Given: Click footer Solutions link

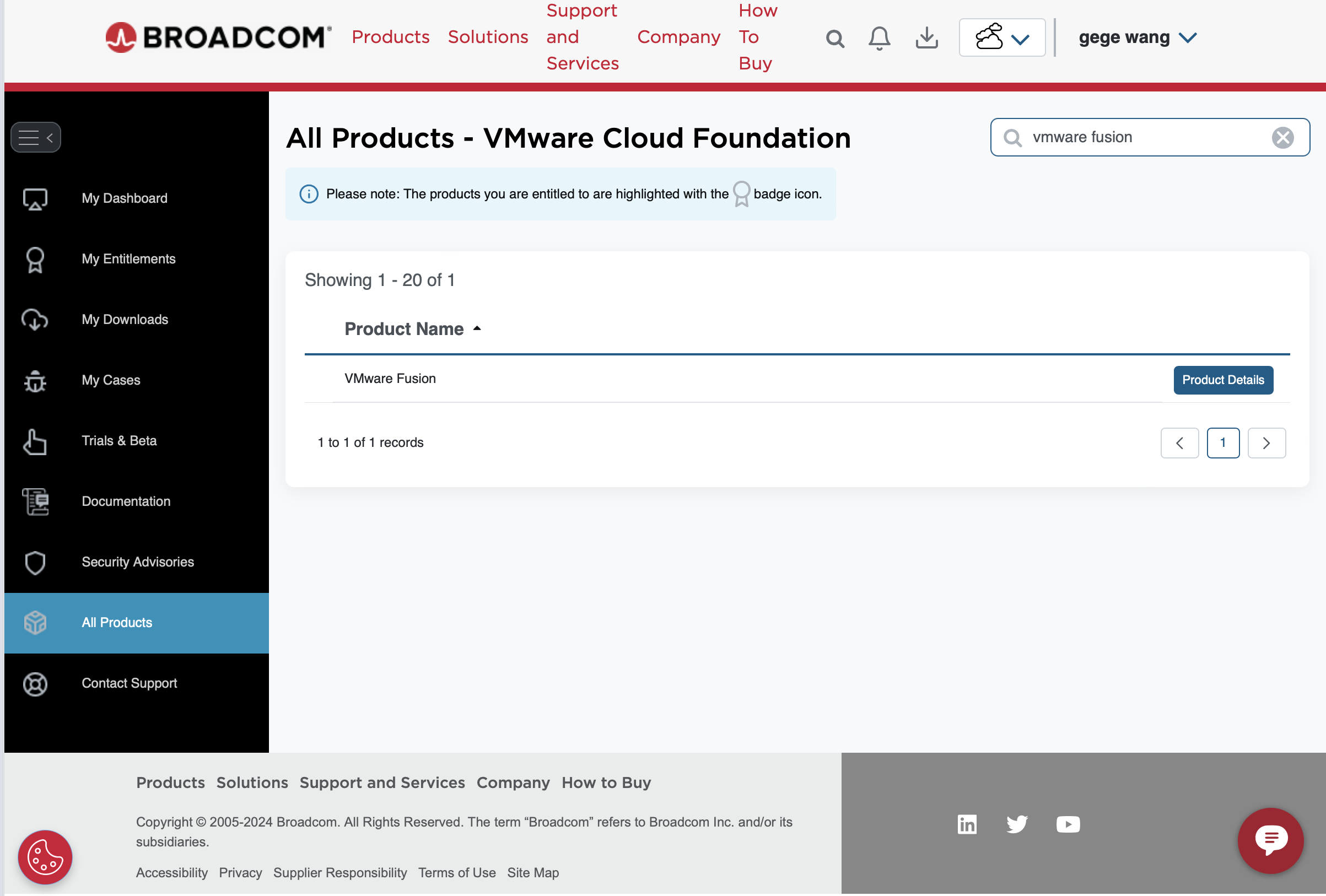Looking at the screenshot, I should (x=252, y=782).
